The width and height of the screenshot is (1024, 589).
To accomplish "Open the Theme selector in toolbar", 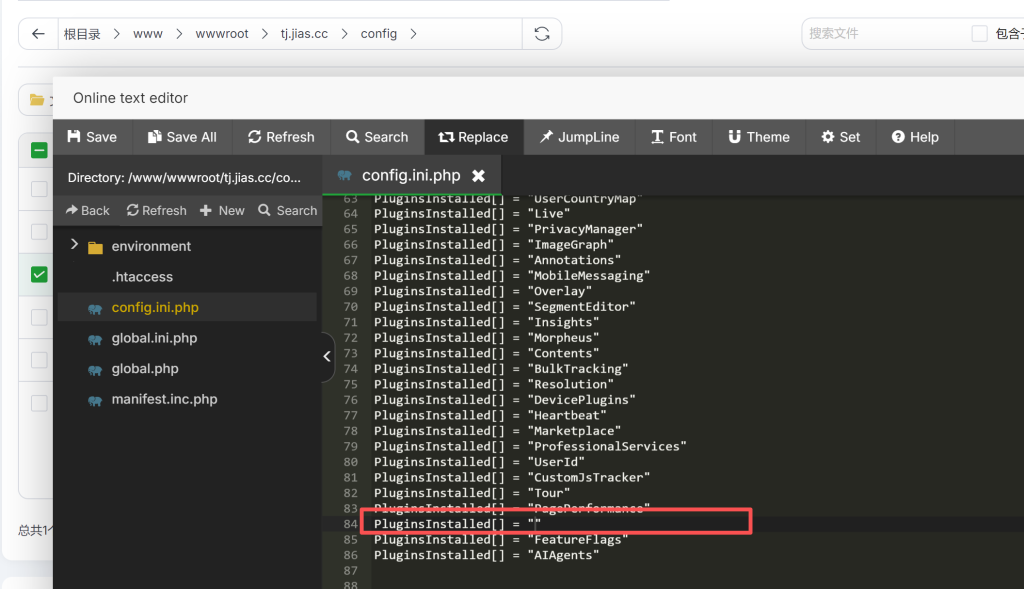I will pyautogui.click(x=759, y=137).
